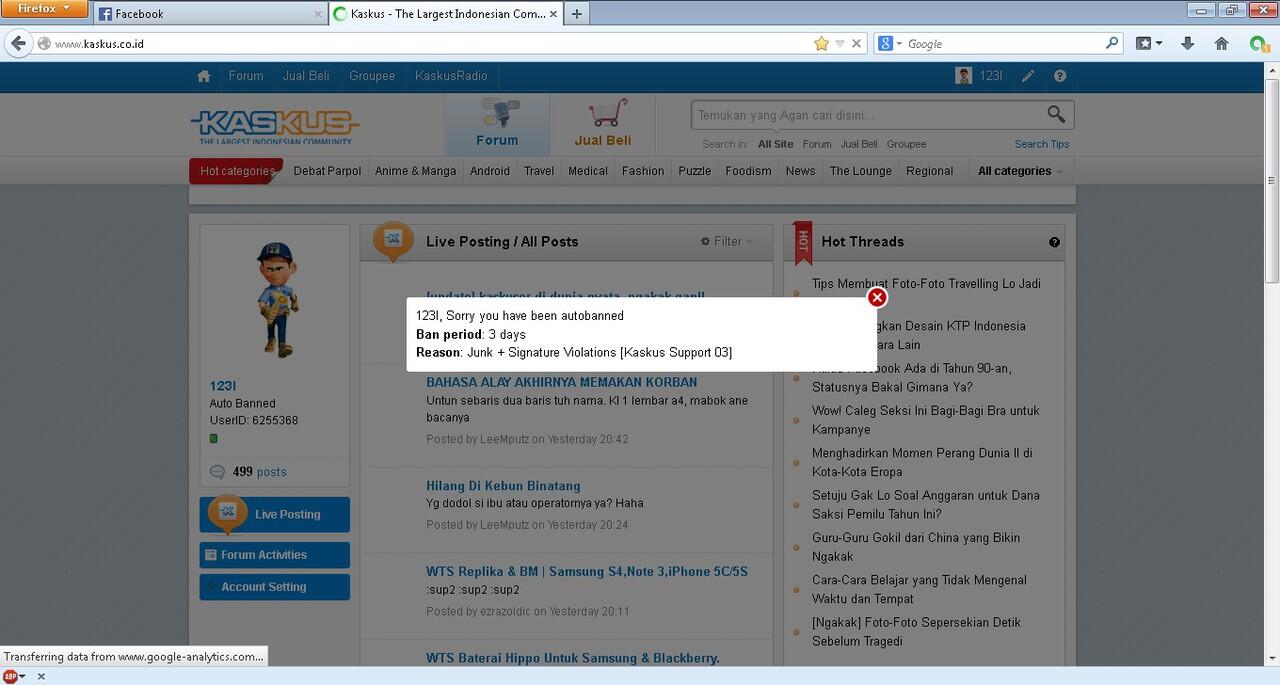Click the Google search magnifier icon

click(x=1112, y=43)
